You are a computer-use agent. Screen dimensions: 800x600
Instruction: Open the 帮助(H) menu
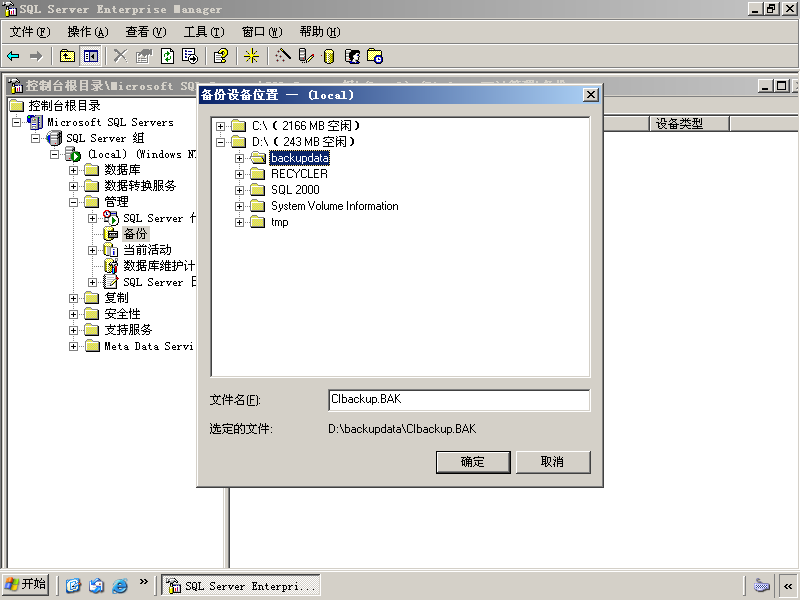pos(320,32)
